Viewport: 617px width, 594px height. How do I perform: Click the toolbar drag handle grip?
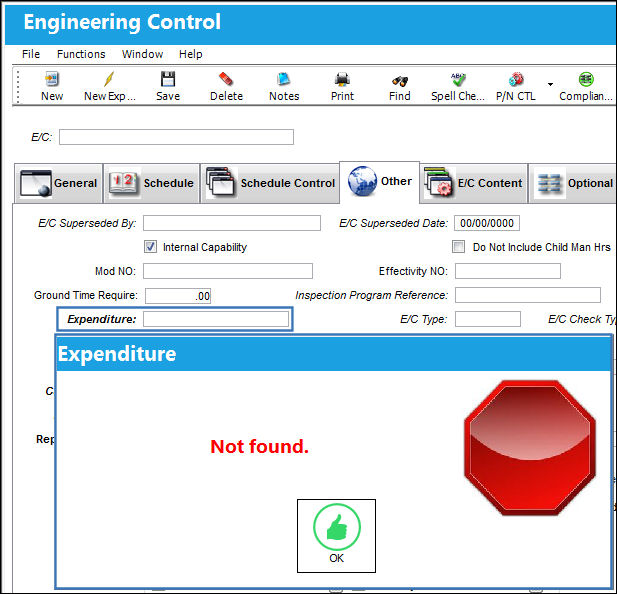coord(18,87)
